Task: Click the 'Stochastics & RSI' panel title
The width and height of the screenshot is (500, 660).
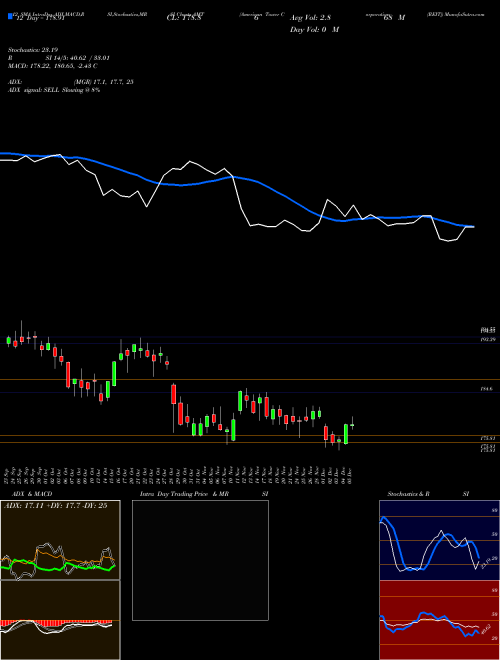Action: point(428,494)
